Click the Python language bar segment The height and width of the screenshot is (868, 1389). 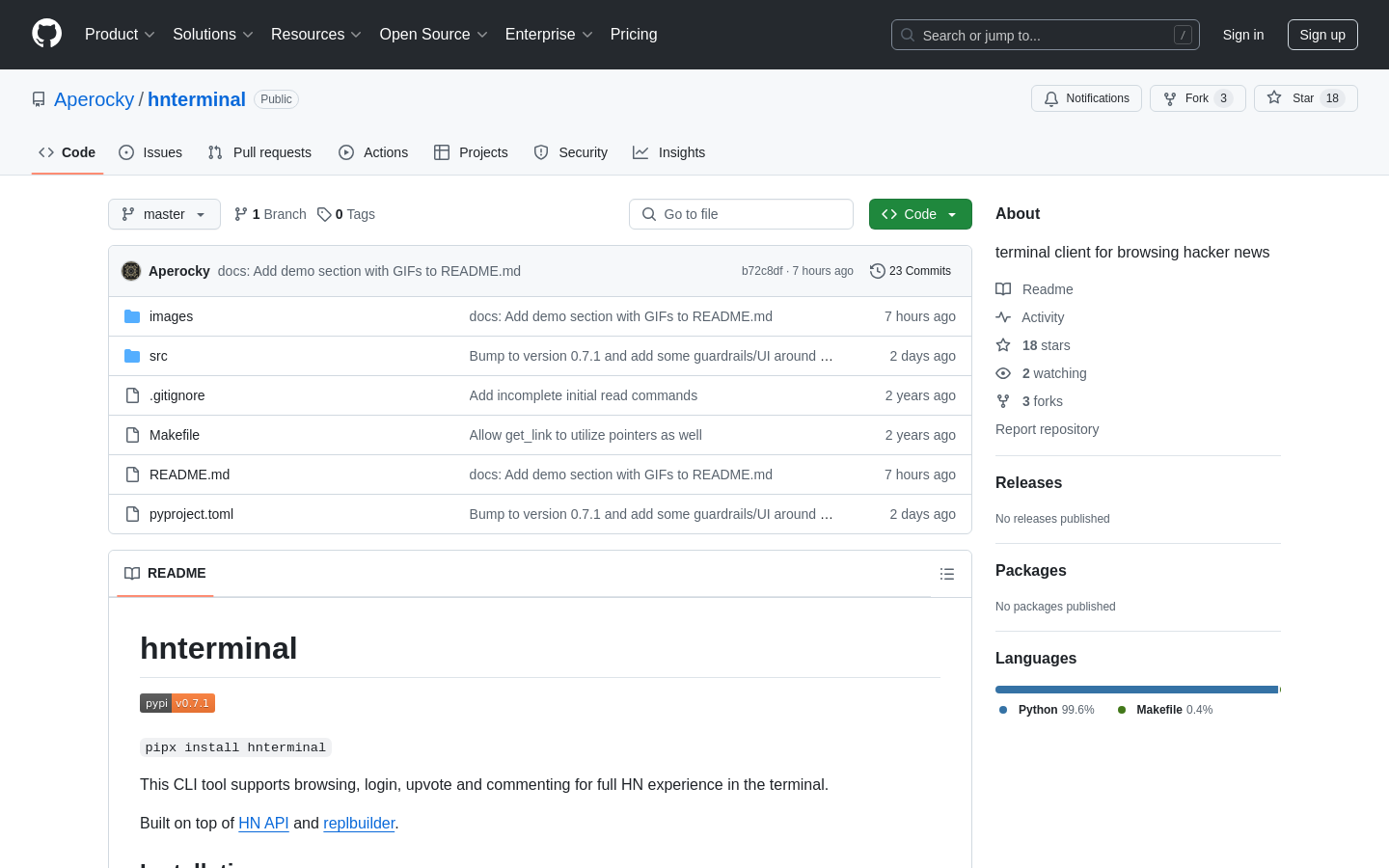pyautogui.click(x=1136, y=690)
